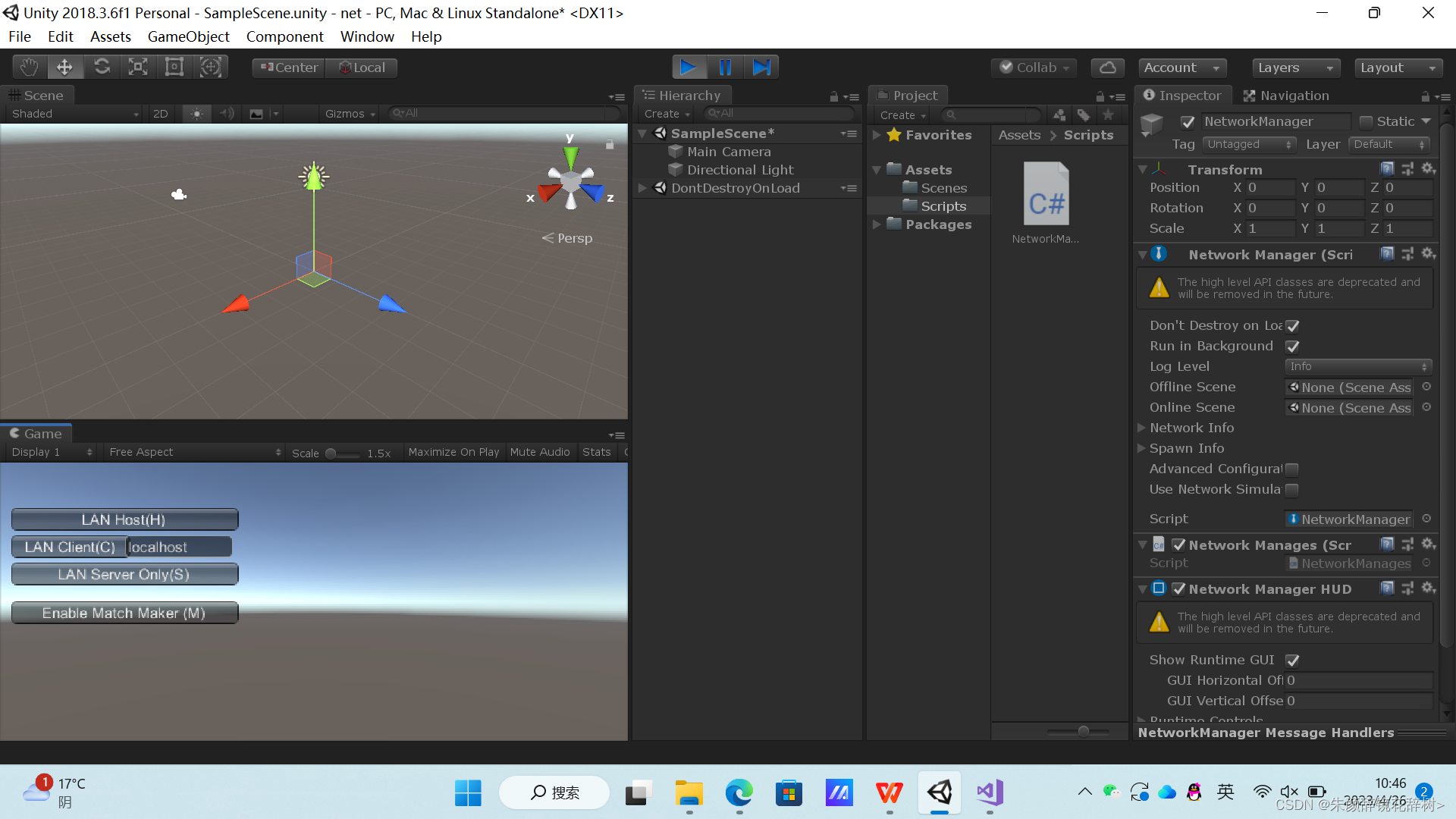
Task: Switch to the Navigation tab
Action: (1286, 96)
